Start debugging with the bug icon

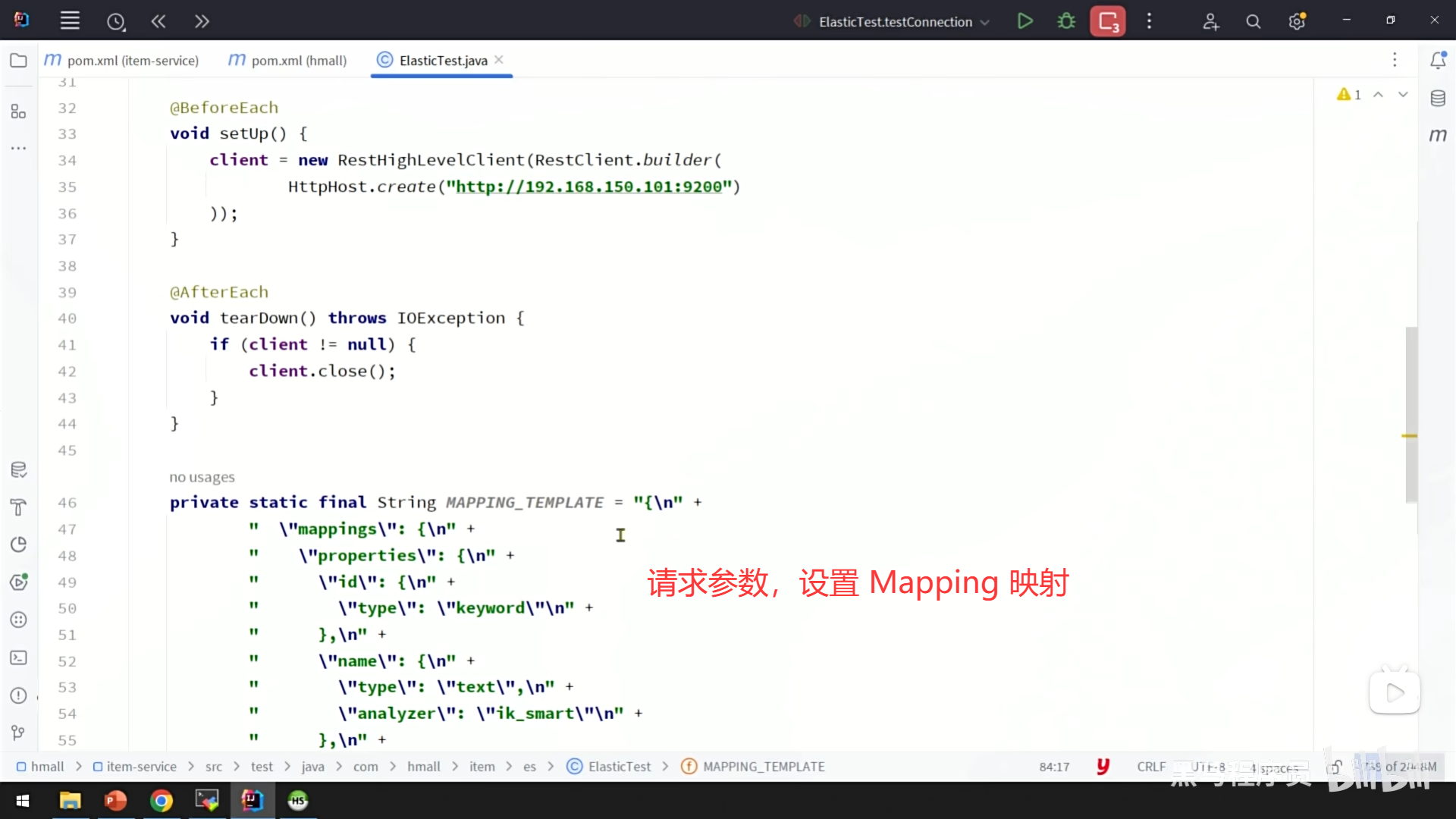(x=1066, y=21)
